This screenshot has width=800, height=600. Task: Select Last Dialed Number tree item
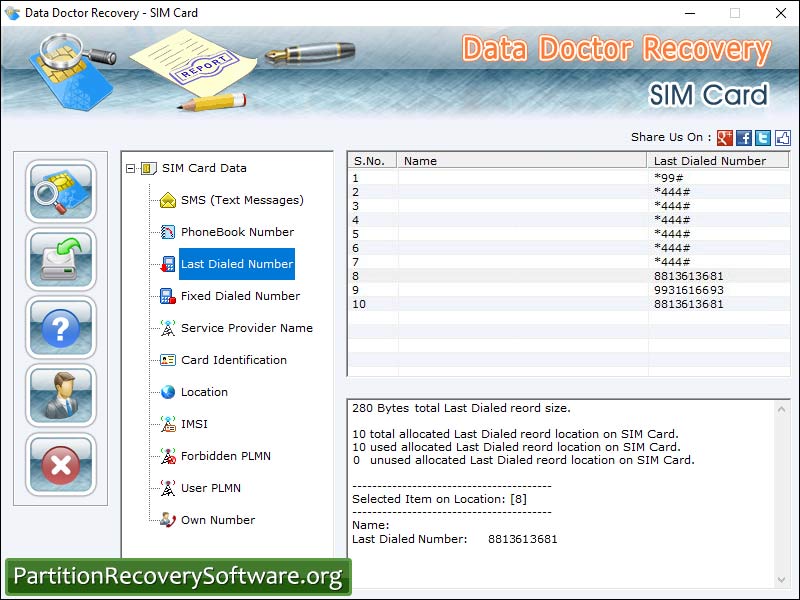click(x=237, y=264)
